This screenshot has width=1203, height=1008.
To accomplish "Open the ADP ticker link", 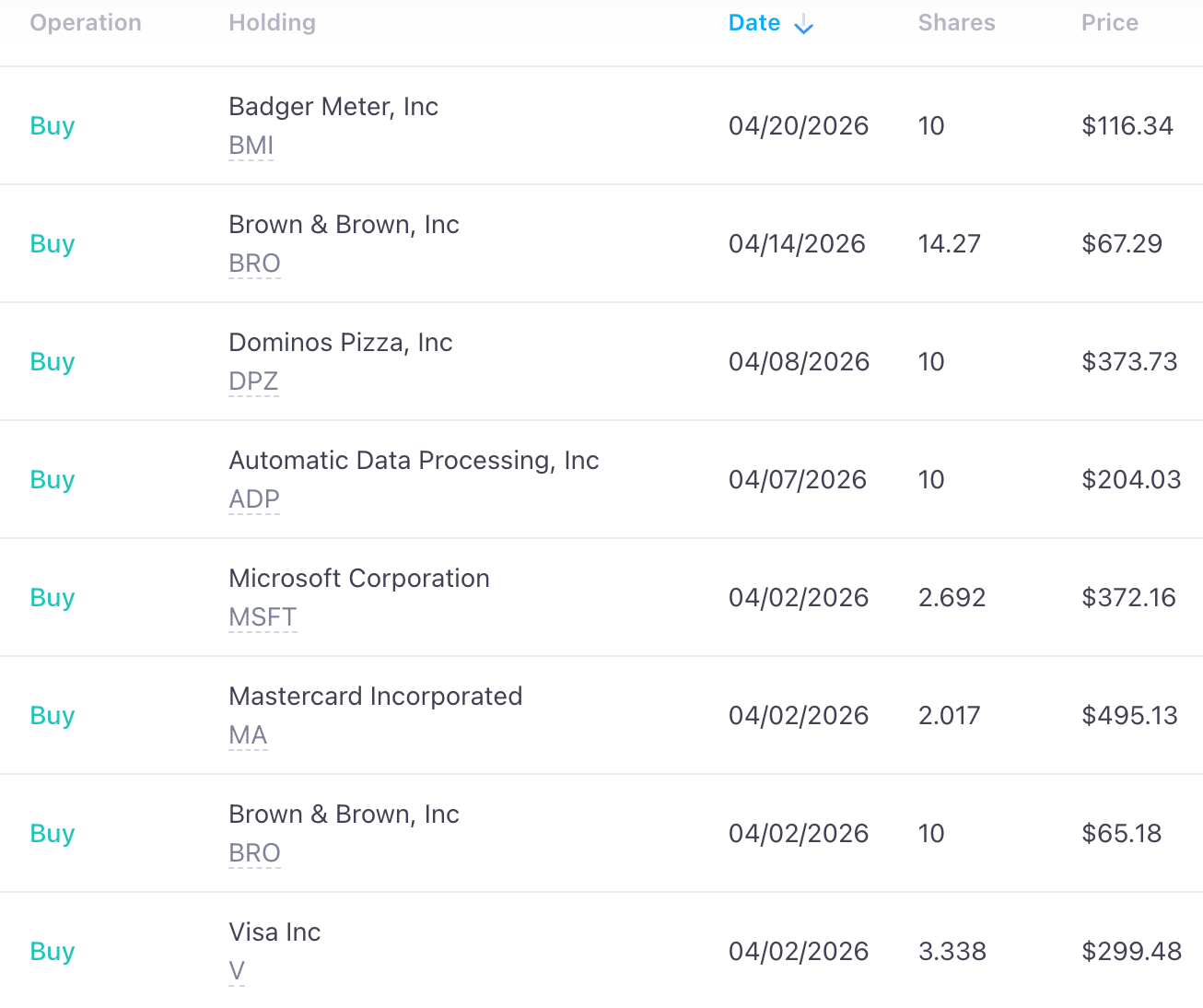I will click(x=254, y=499).
